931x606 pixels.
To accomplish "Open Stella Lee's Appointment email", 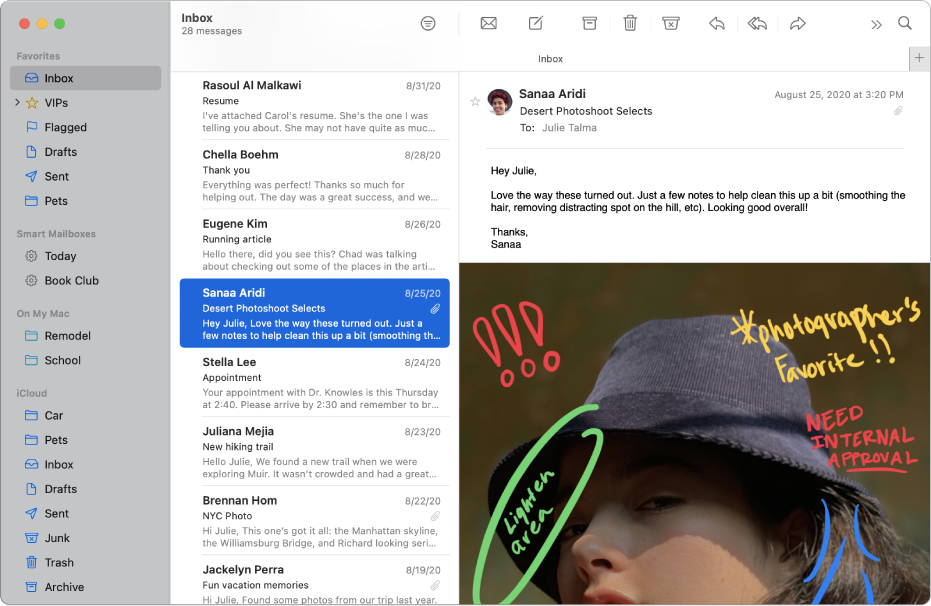I will pos(315,382).
